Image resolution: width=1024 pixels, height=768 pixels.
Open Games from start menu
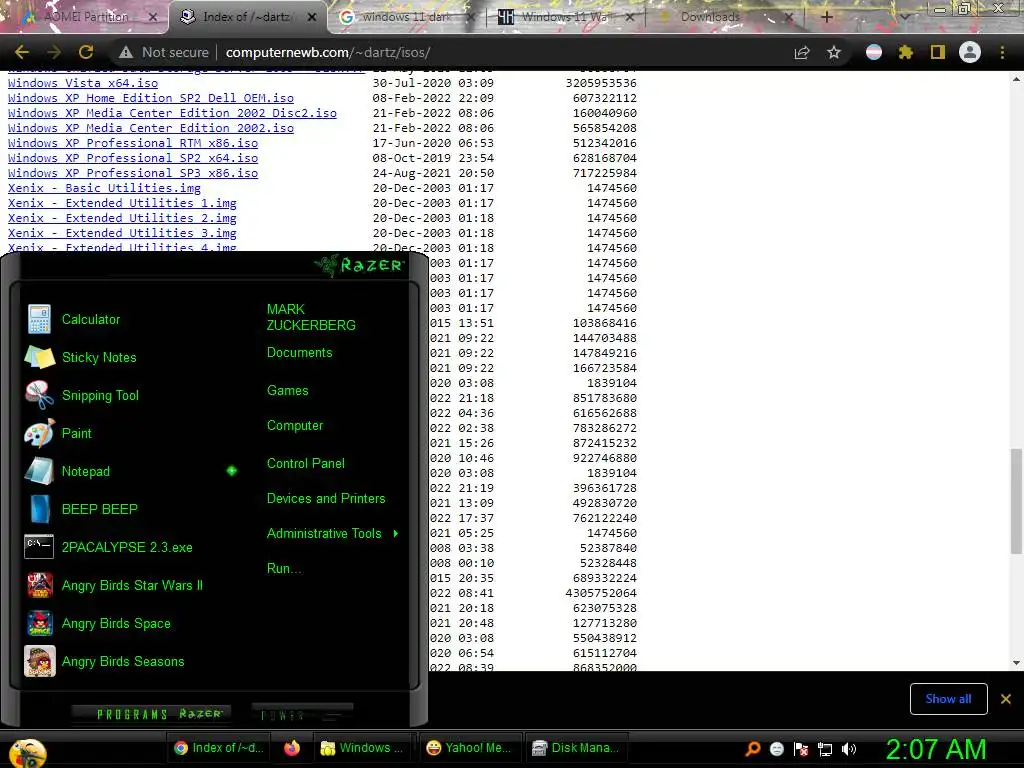coord(287,391)
